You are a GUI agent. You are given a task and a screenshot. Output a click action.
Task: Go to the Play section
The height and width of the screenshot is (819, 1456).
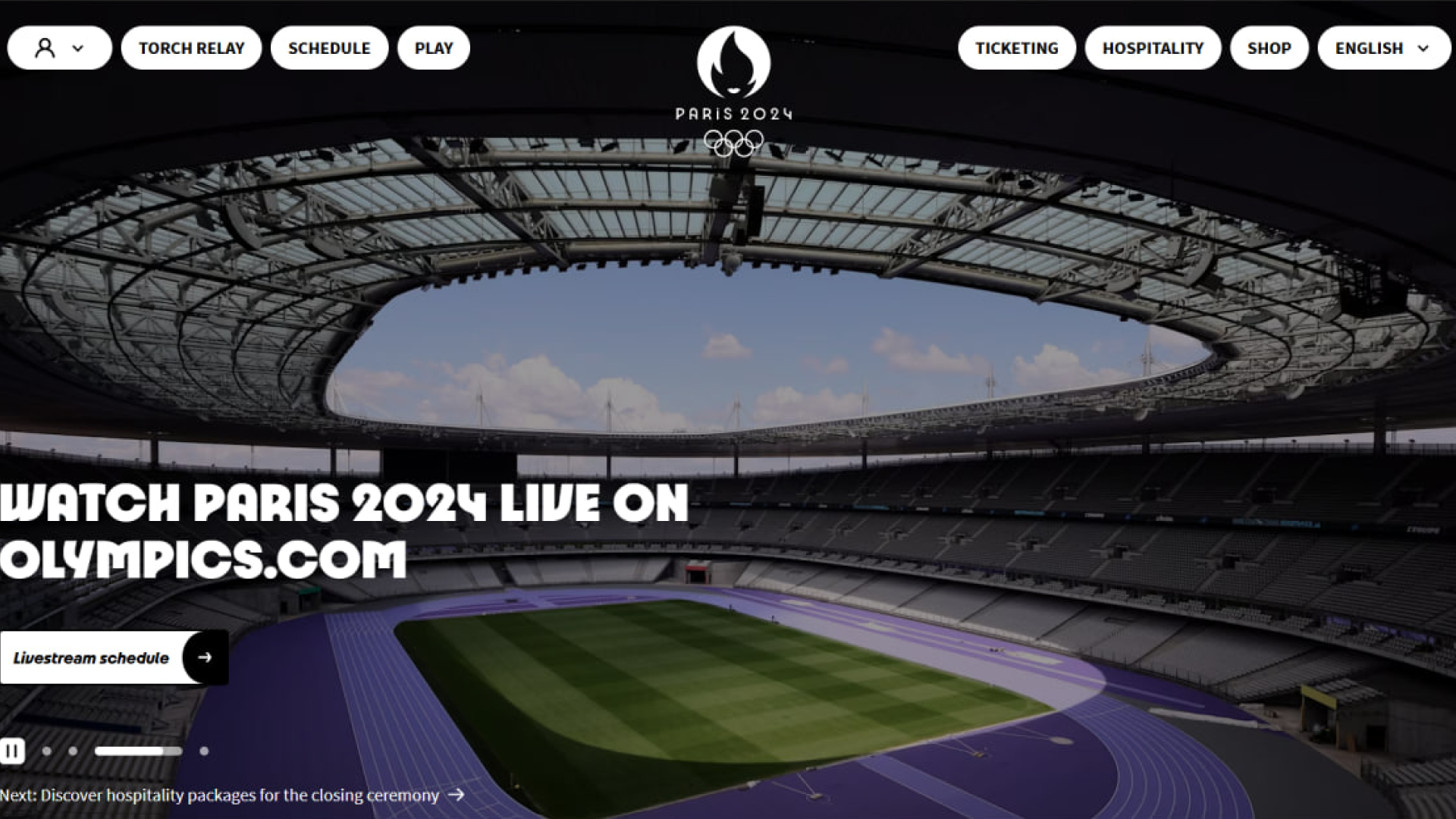pyautogui.click(x=434, y=49)
